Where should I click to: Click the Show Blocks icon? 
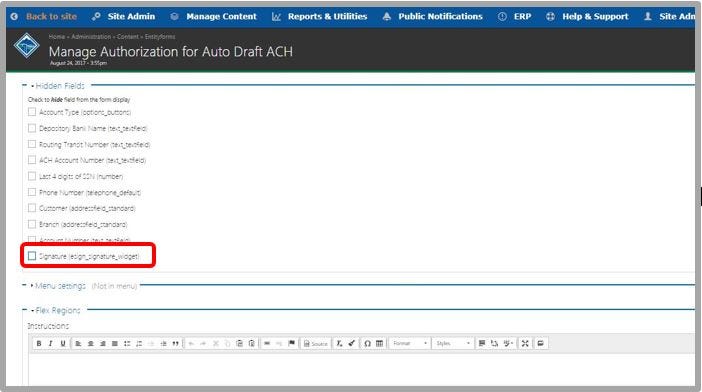click(x=482, y=343)
